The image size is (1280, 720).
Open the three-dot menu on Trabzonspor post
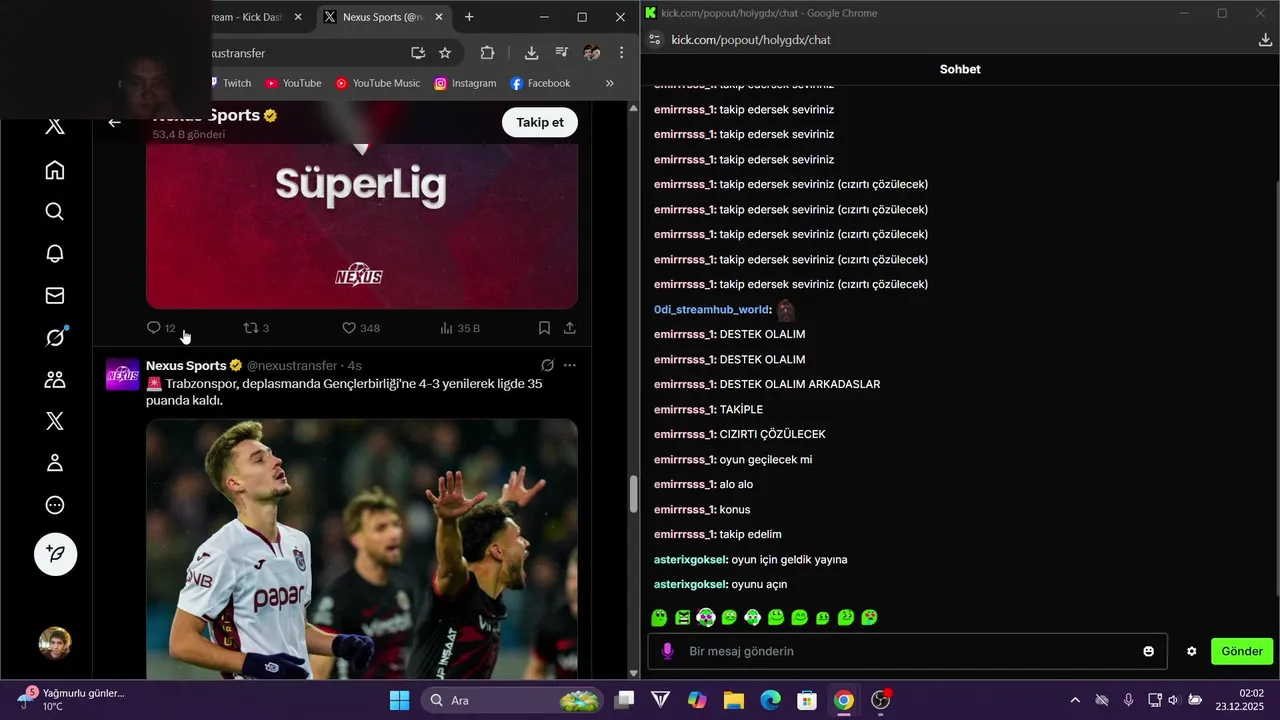(570, 366)
